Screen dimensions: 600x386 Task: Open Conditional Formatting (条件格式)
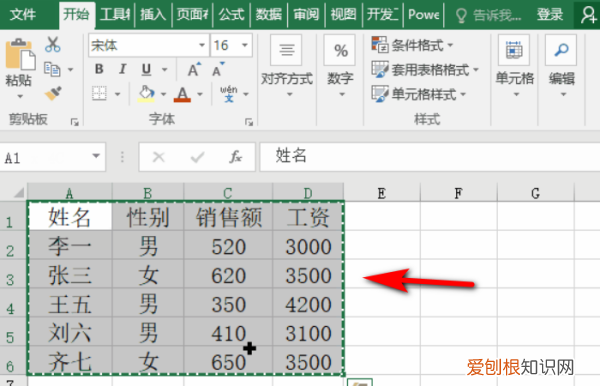[412, 45]
